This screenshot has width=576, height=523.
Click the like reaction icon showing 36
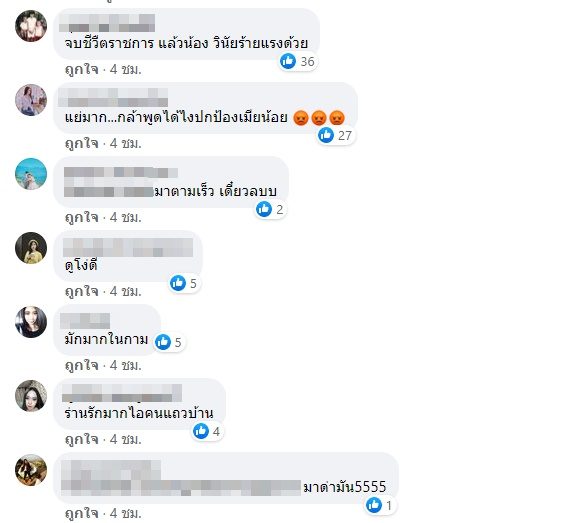(x=288, y=61)
